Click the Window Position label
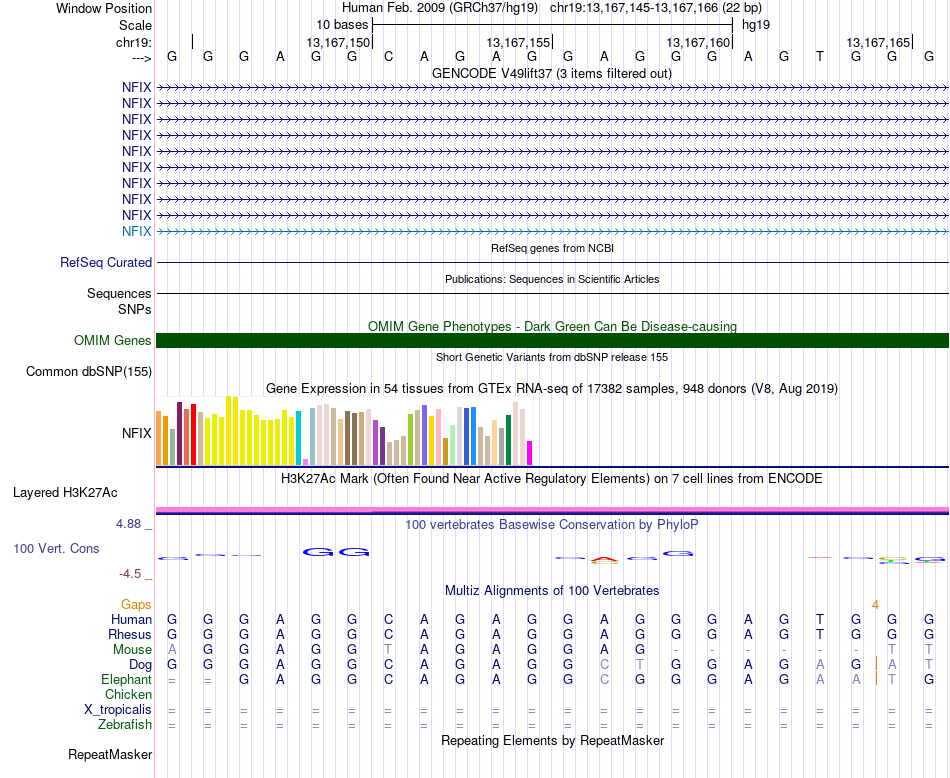This screenshot has height=778, width=950. point(104,8)
